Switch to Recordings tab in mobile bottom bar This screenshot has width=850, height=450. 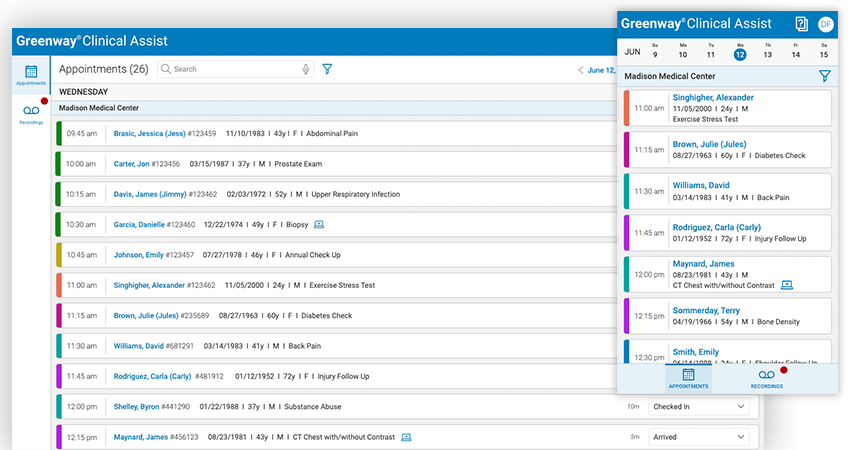[767, 378]
